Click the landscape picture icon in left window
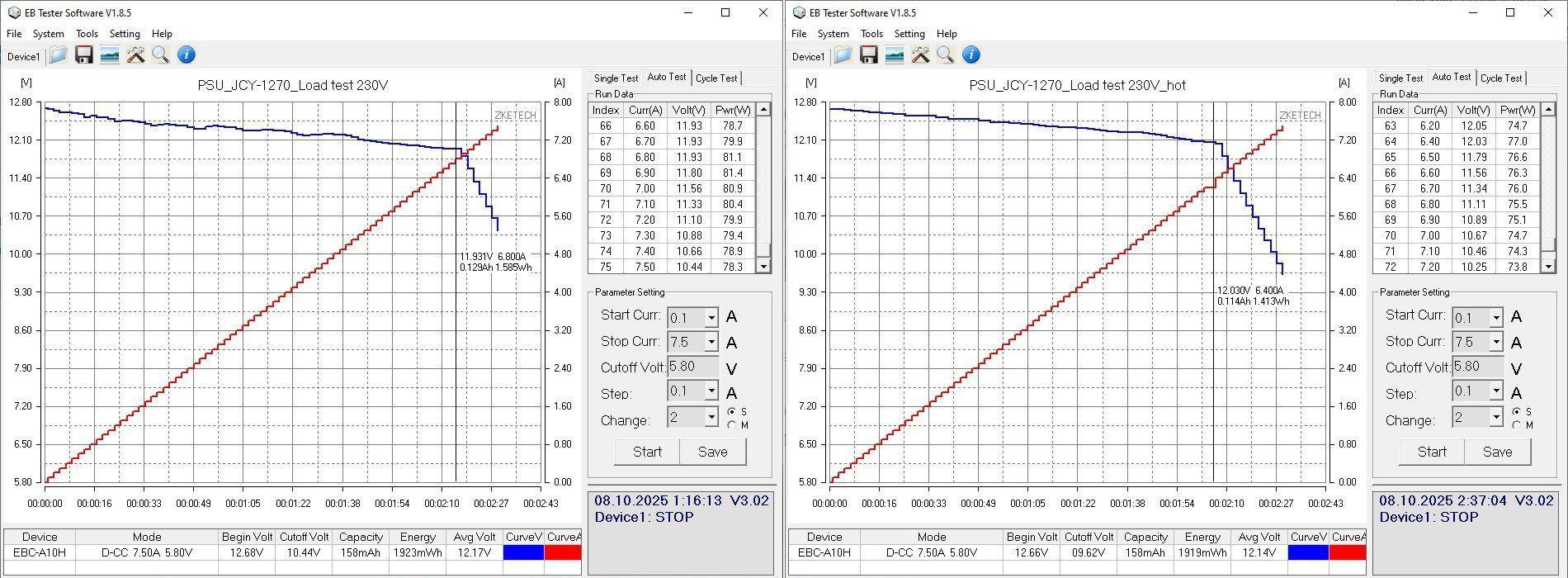 pyautogui.click(x=109, y=55)
